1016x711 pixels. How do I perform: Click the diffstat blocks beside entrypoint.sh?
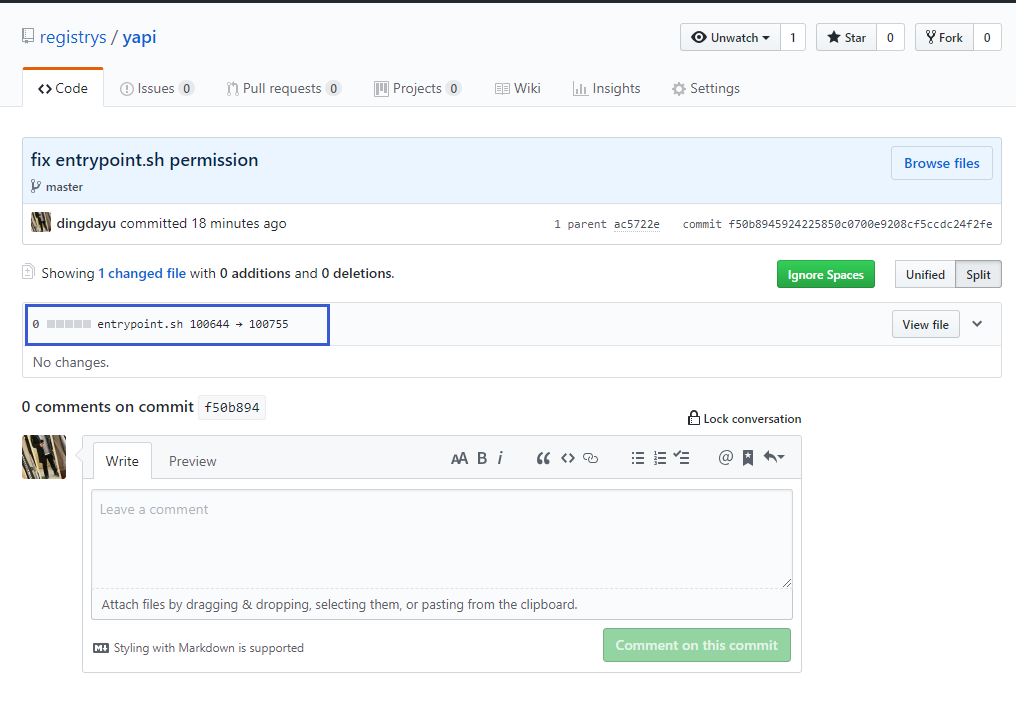(x=69, y=324)
